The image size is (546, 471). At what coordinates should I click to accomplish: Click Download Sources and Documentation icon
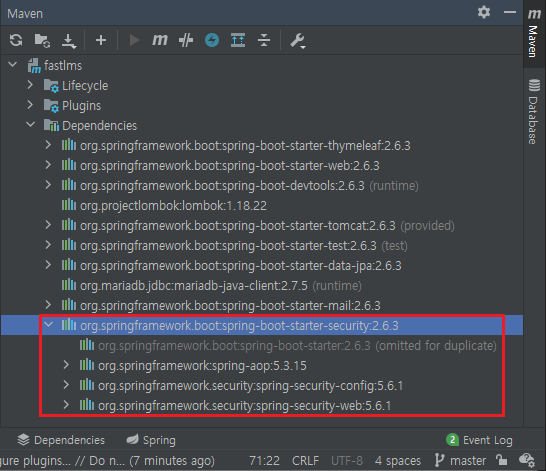point(69,41)
